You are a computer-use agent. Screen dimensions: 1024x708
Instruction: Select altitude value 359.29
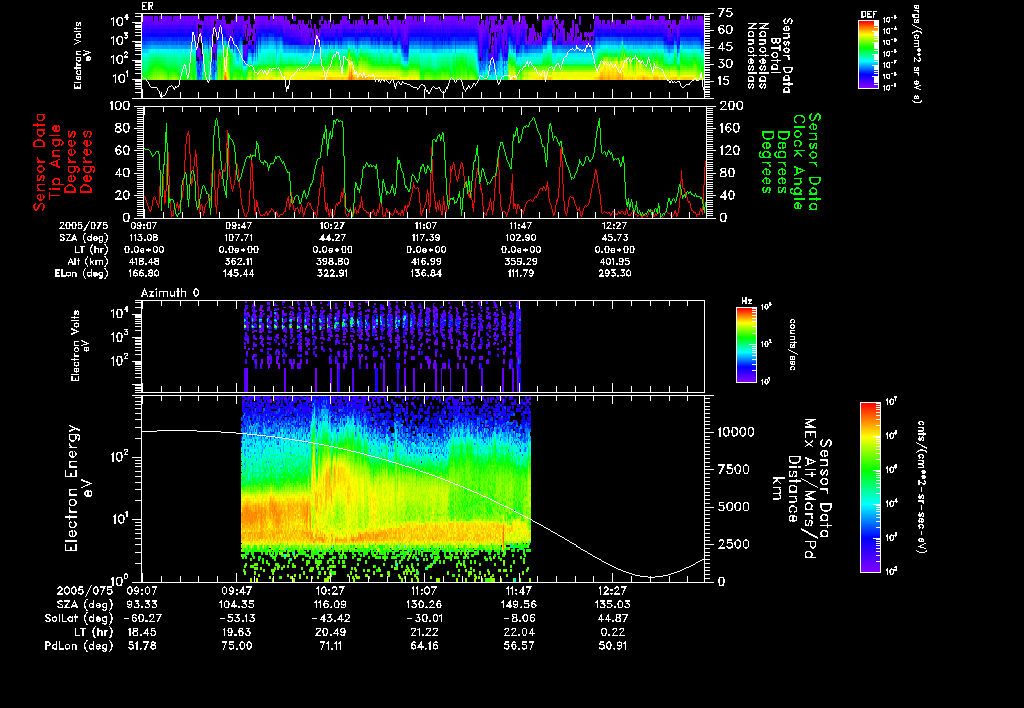tap(520, 261)
